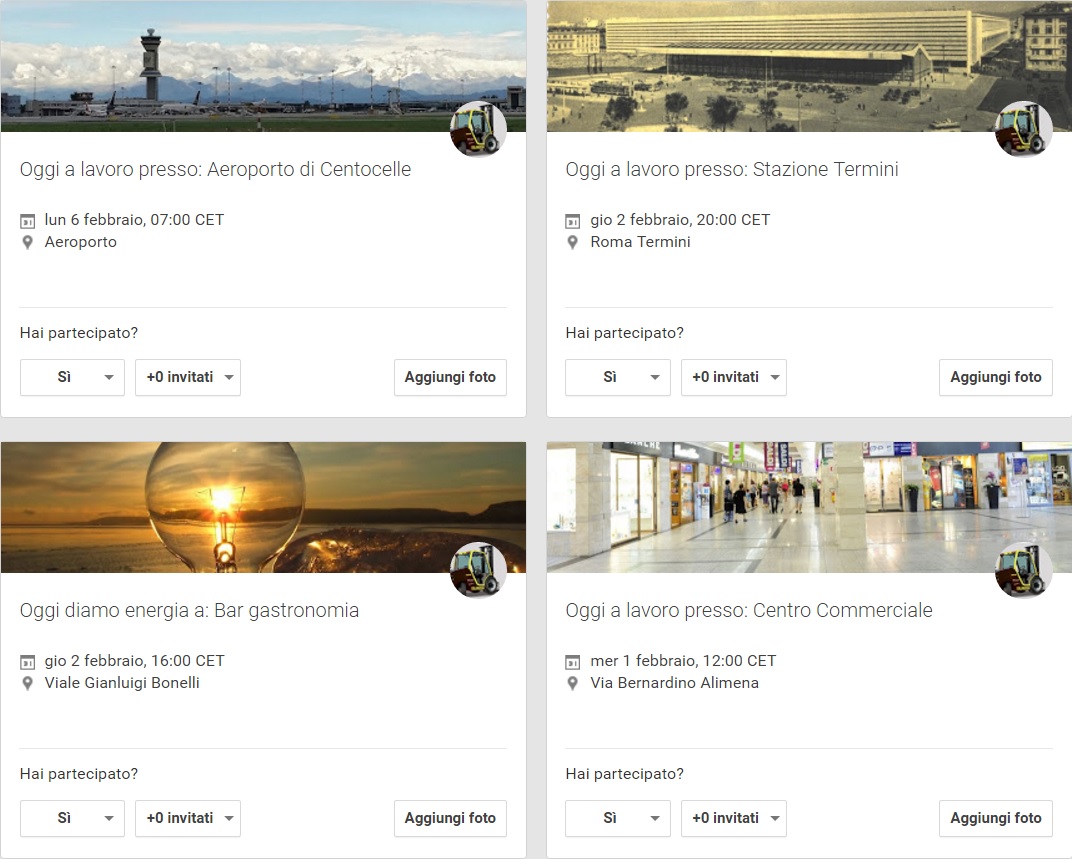The height and width of the screenshot is (859, 1072).
Task: Open the +0 invitati dropdown on the Bar gastronomia card
Action: [x=188, y=819]
